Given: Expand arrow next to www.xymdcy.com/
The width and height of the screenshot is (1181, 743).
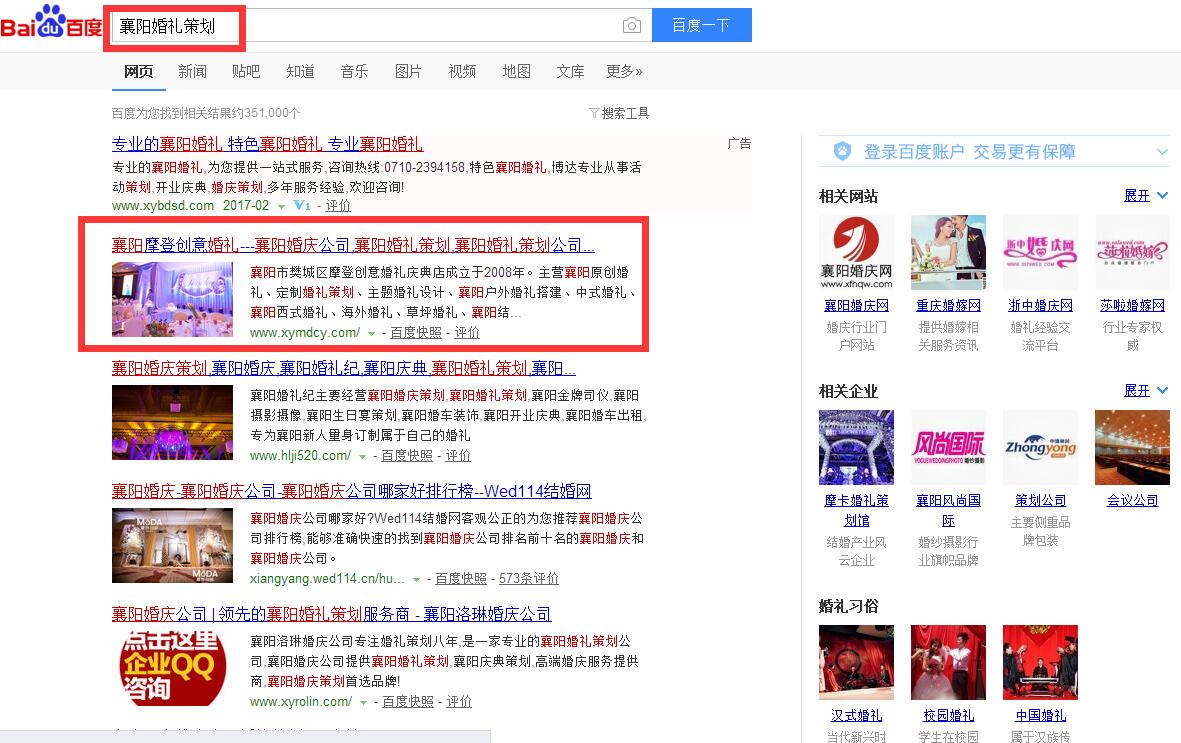Looking at the screenshot, I should [x=371, y=334].
